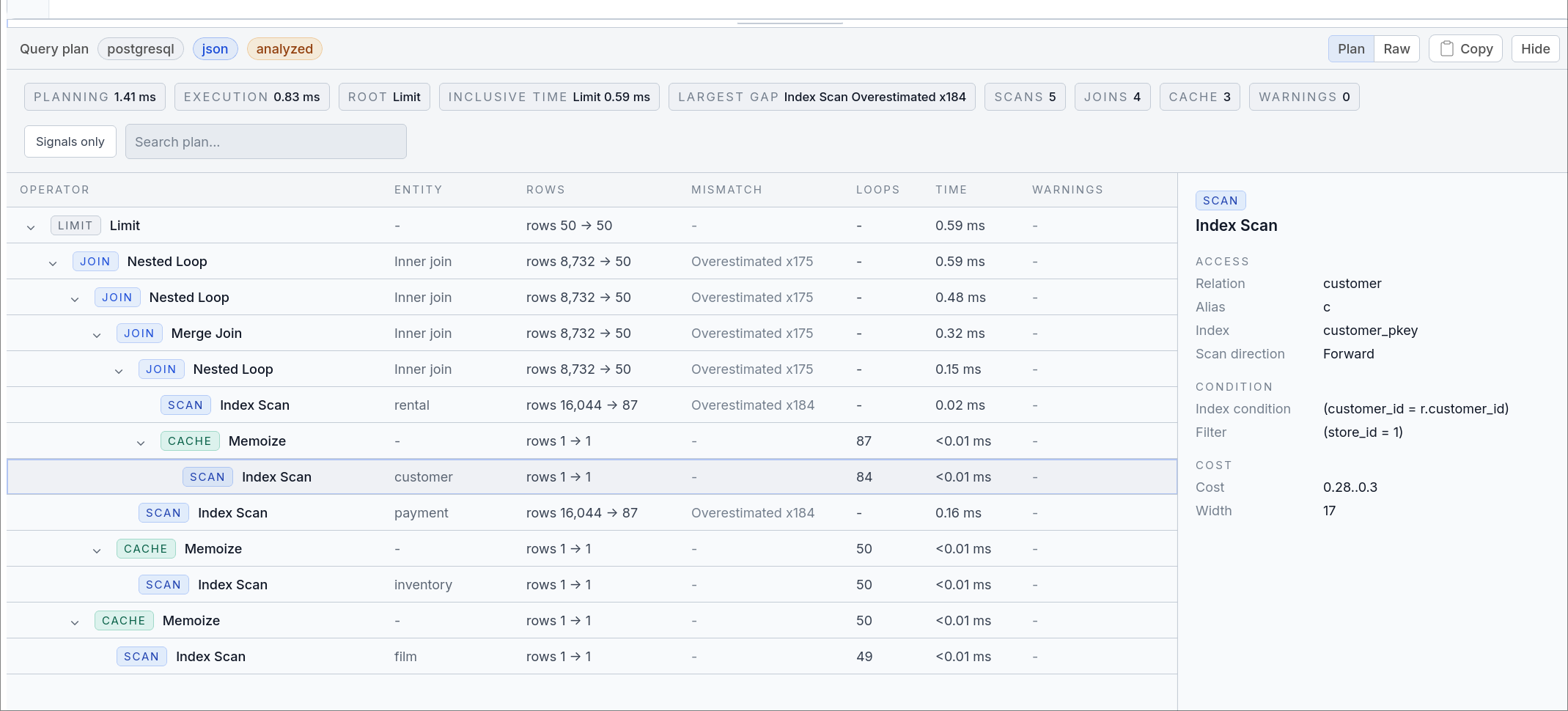1568x711 pixels.
Task: Click the json tag
Action: point(215,49)
